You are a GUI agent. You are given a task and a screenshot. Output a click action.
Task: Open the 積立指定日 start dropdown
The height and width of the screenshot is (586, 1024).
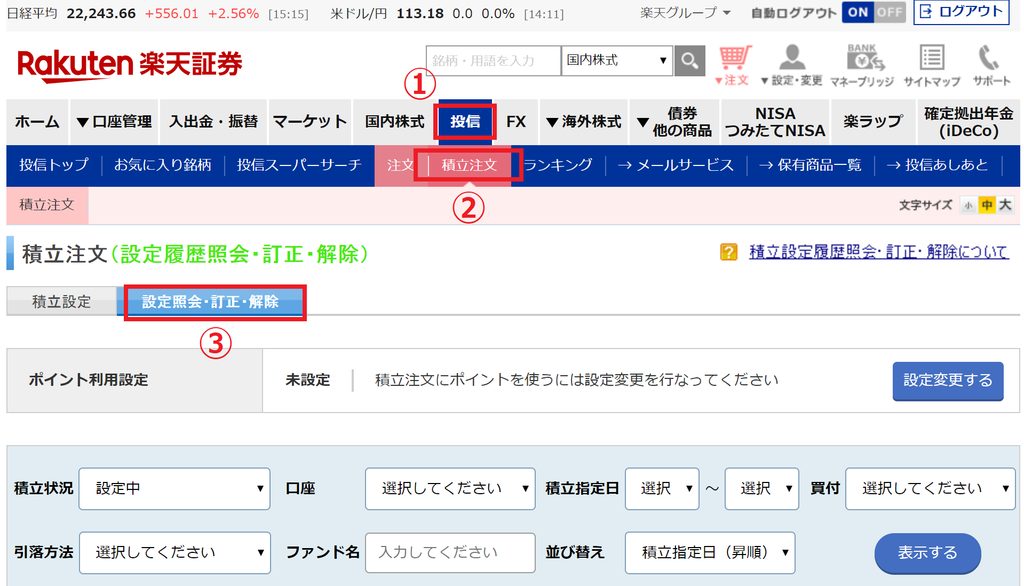662,489
